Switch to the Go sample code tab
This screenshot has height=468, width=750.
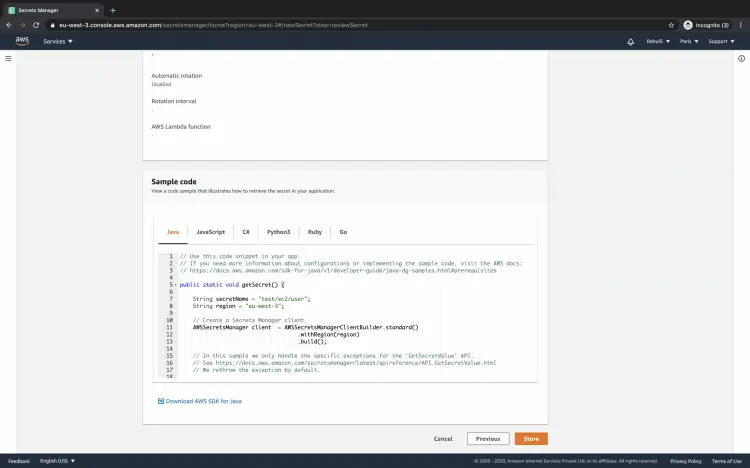coord(343,232)
